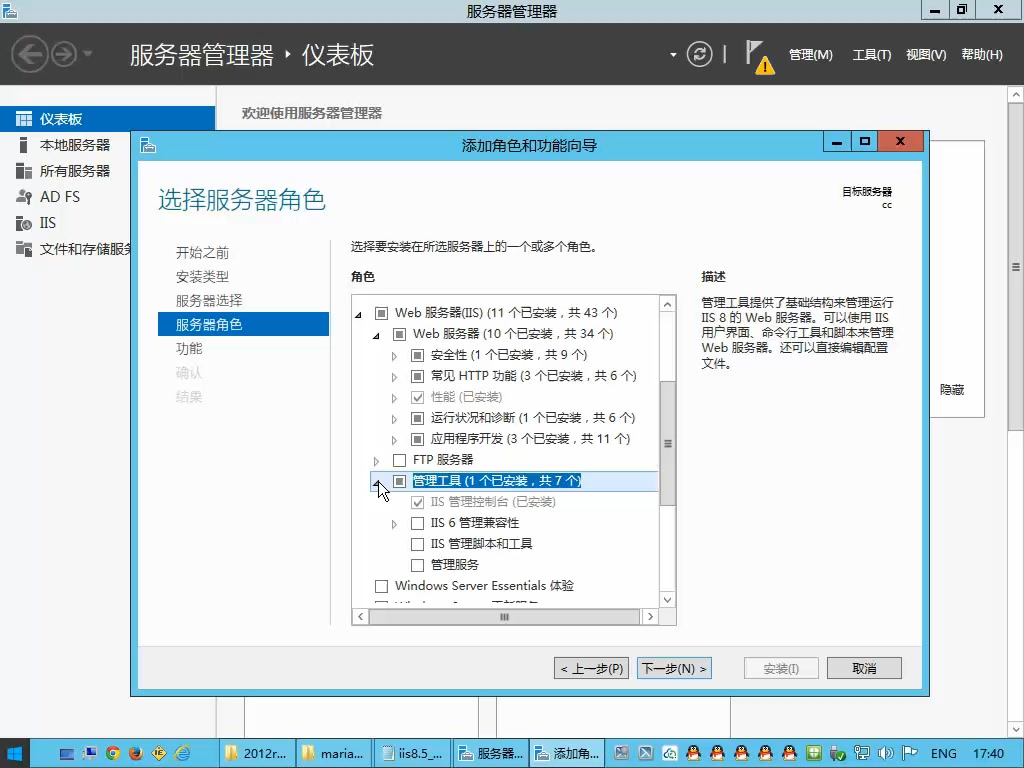Click the wizard window title bar icon
The width and height of the screenshot is (1024, 768).
tap(148, 145)
